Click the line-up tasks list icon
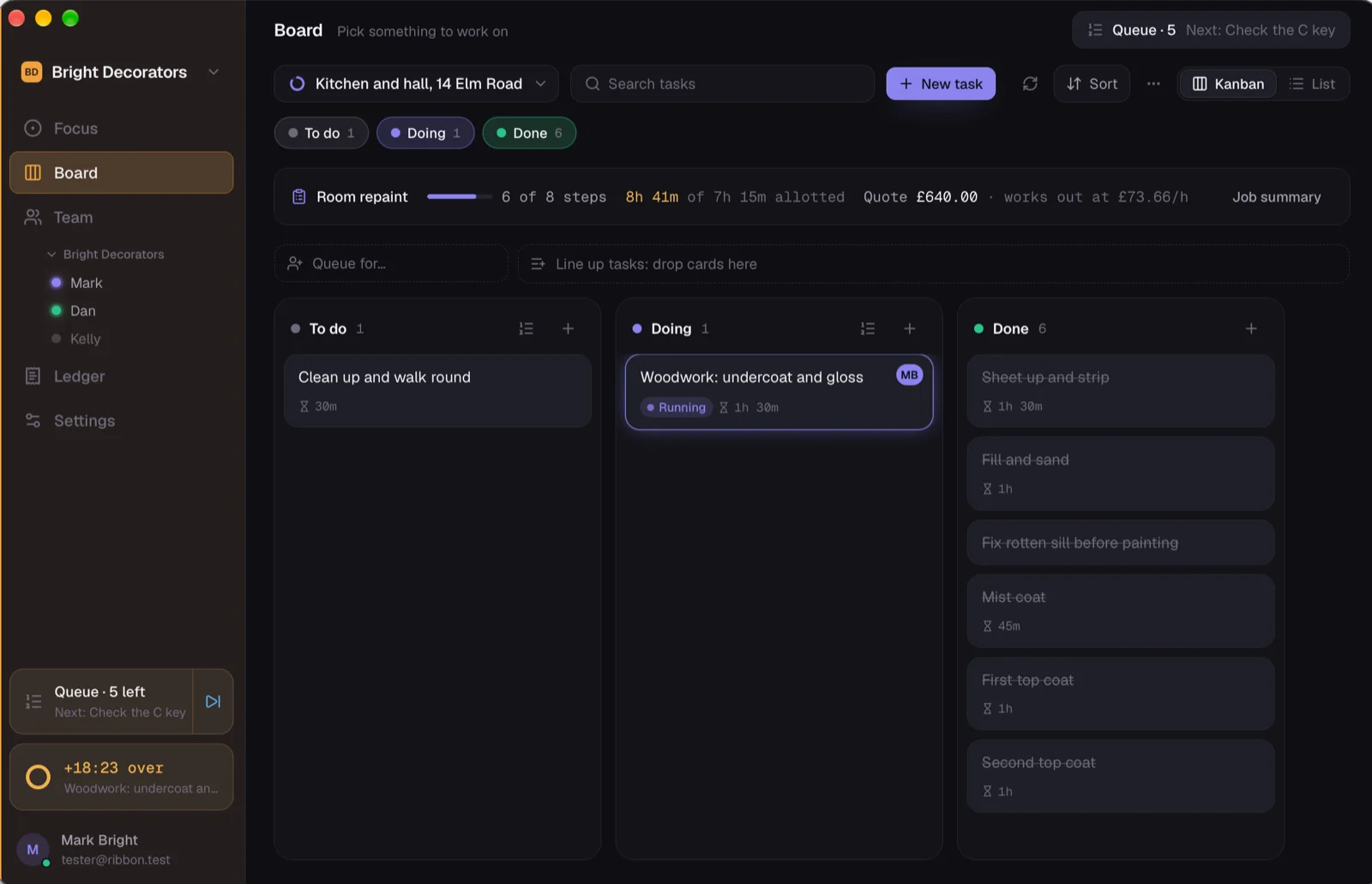Image resolution: width=1372 pixels, height=884 pixels. [538, 264]
